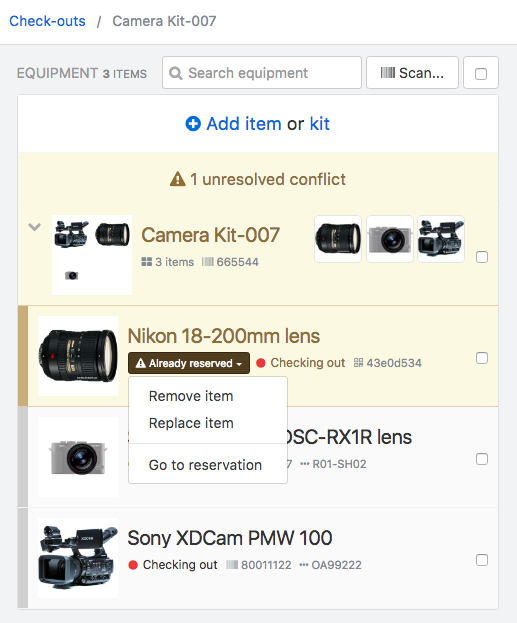Toggle the Already reserved dropdown
The width and height of the screenshot is (517, 623).
[189, 363]
